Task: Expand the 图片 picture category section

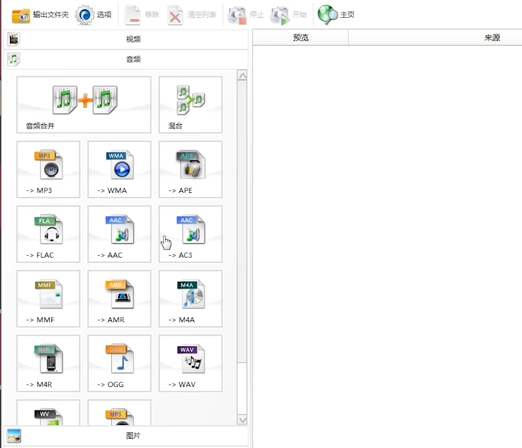Action: 126,436
